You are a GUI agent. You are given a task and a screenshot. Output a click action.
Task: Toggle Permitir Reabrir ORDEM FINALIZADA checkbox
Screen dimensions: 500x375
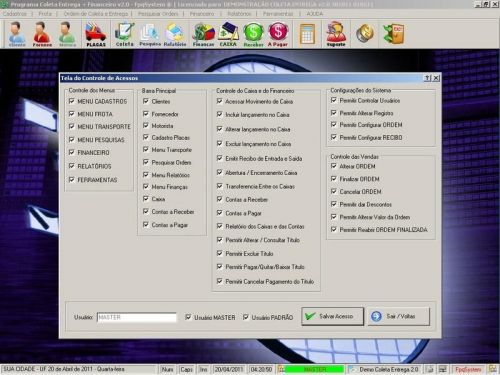(x=334, y=229)
